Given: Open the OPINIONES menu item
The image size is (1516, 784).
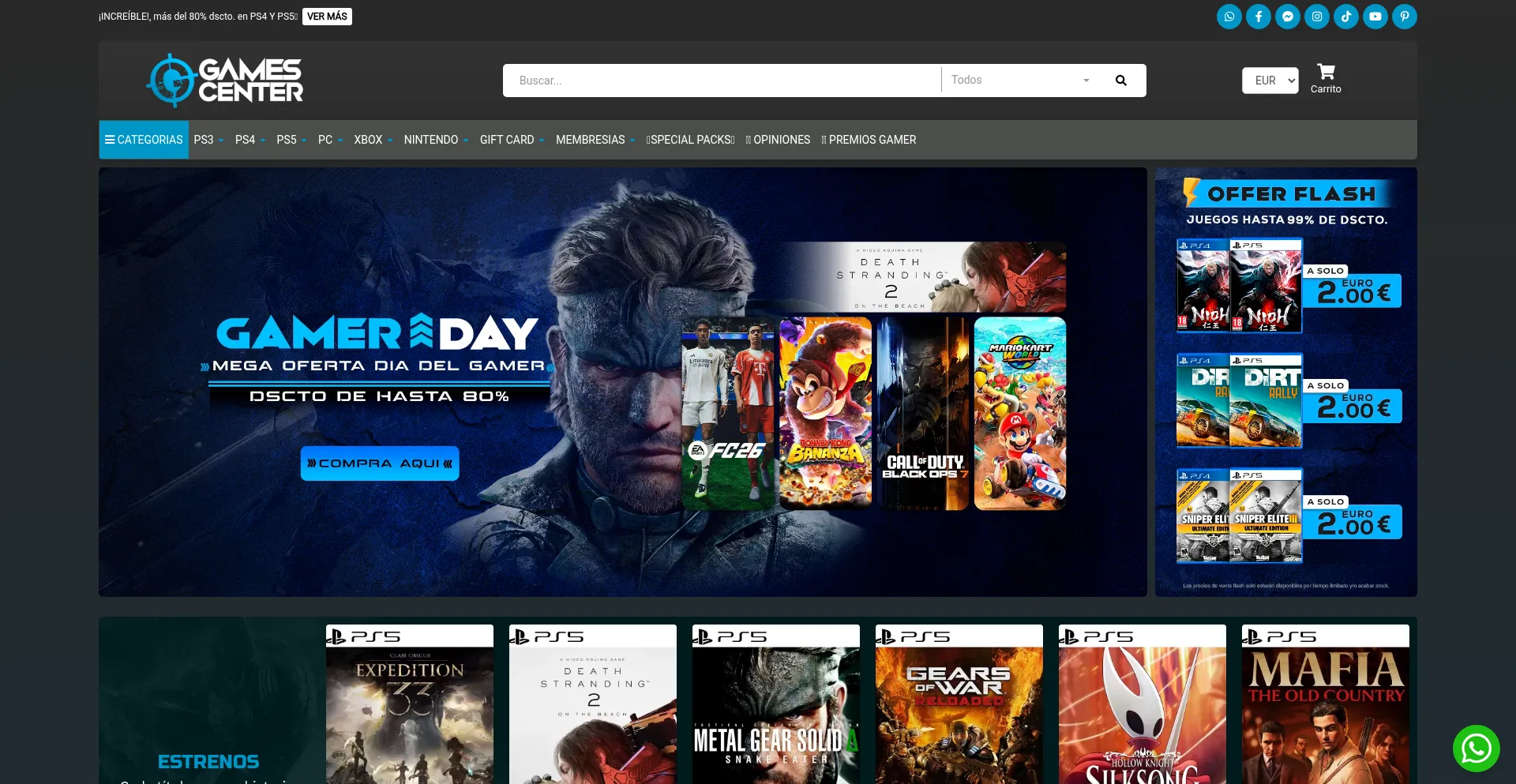Looking at the screenshot, I should [x=778, y=140].
